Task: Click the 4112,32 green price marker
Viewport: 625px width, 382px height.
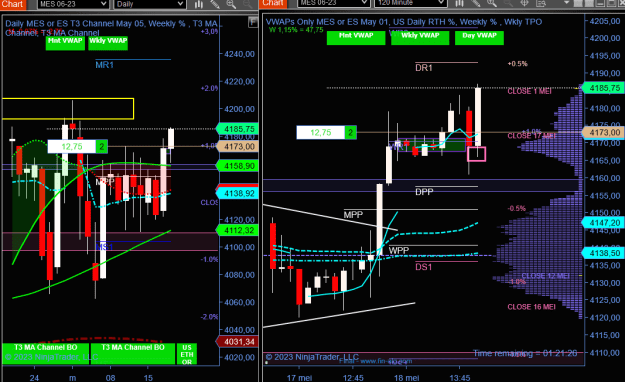Action: (238, 230)
